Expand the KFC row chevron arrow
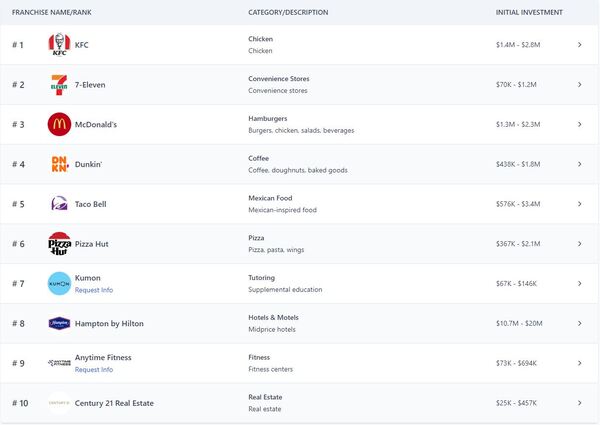 click(580, 45)
